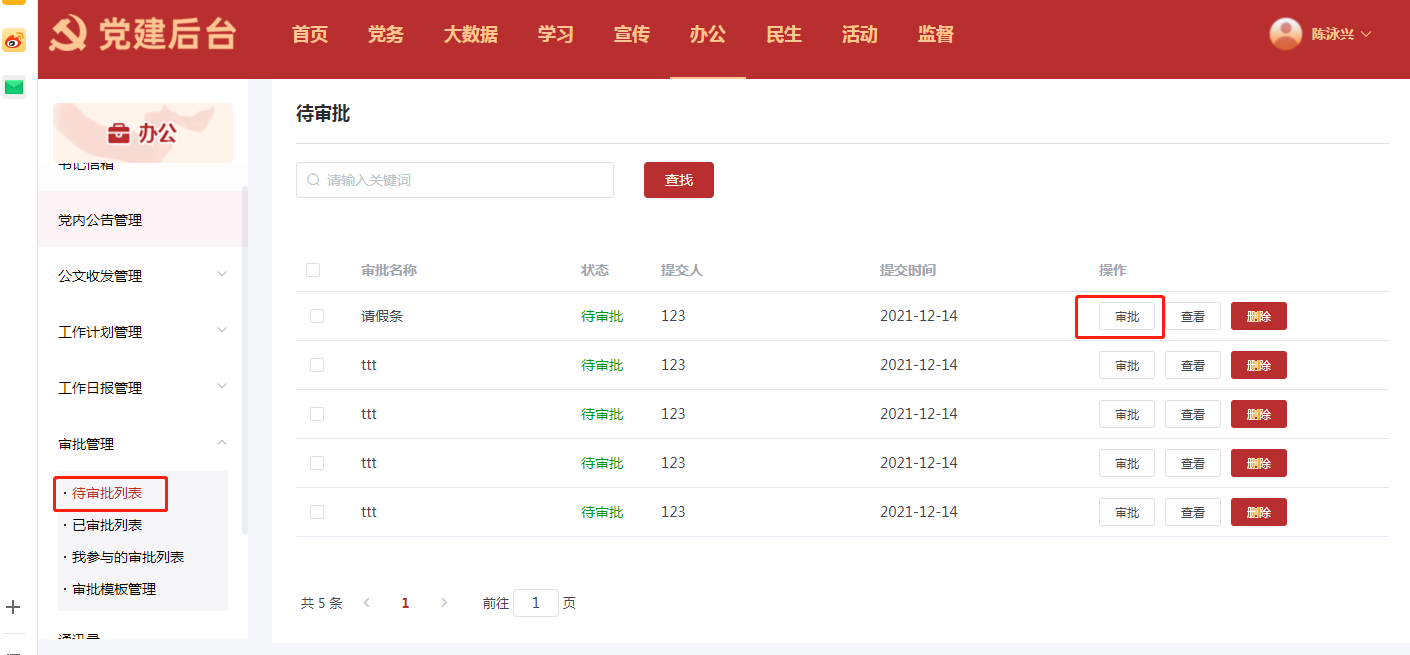Click the user avatar picture
1410x655 pixels.
(1285, 34)
